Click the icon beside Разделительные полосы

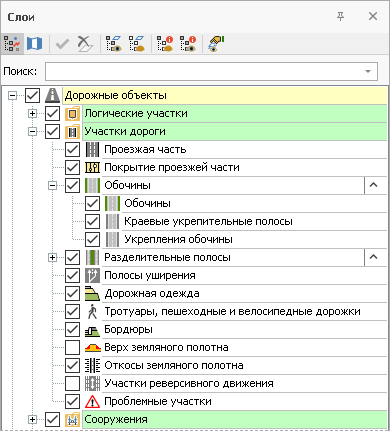[92, 257]
